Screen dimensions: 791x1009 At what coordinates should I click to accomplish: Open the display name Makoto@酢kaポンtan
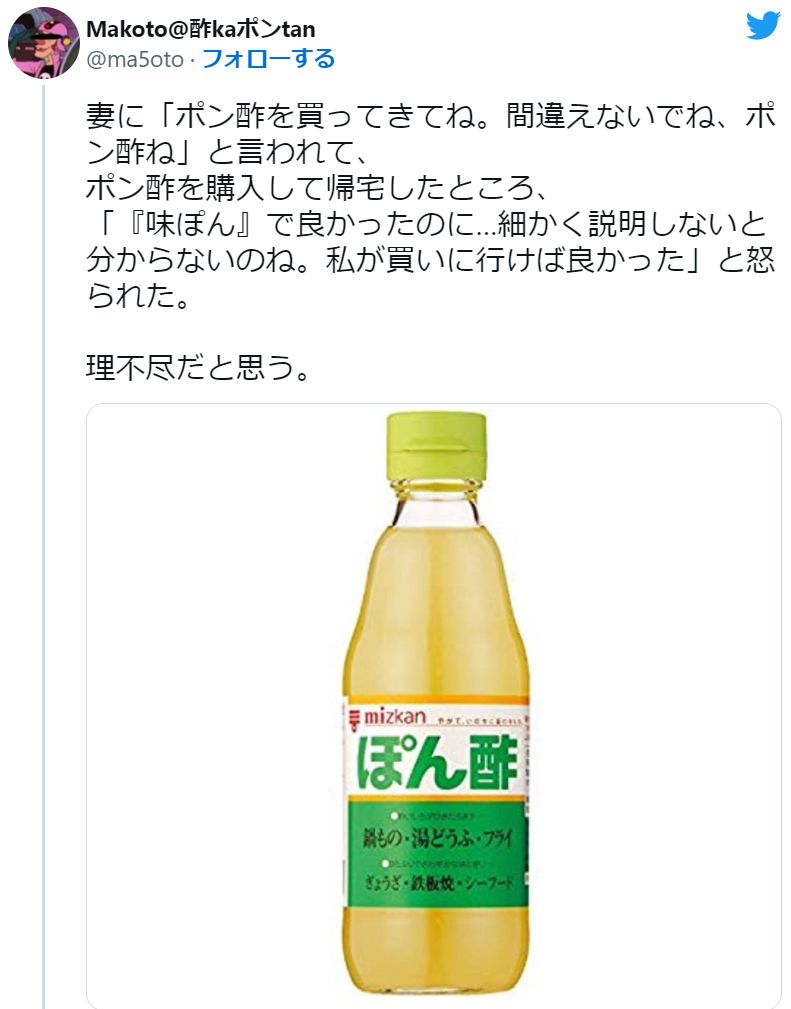point(201,29)
